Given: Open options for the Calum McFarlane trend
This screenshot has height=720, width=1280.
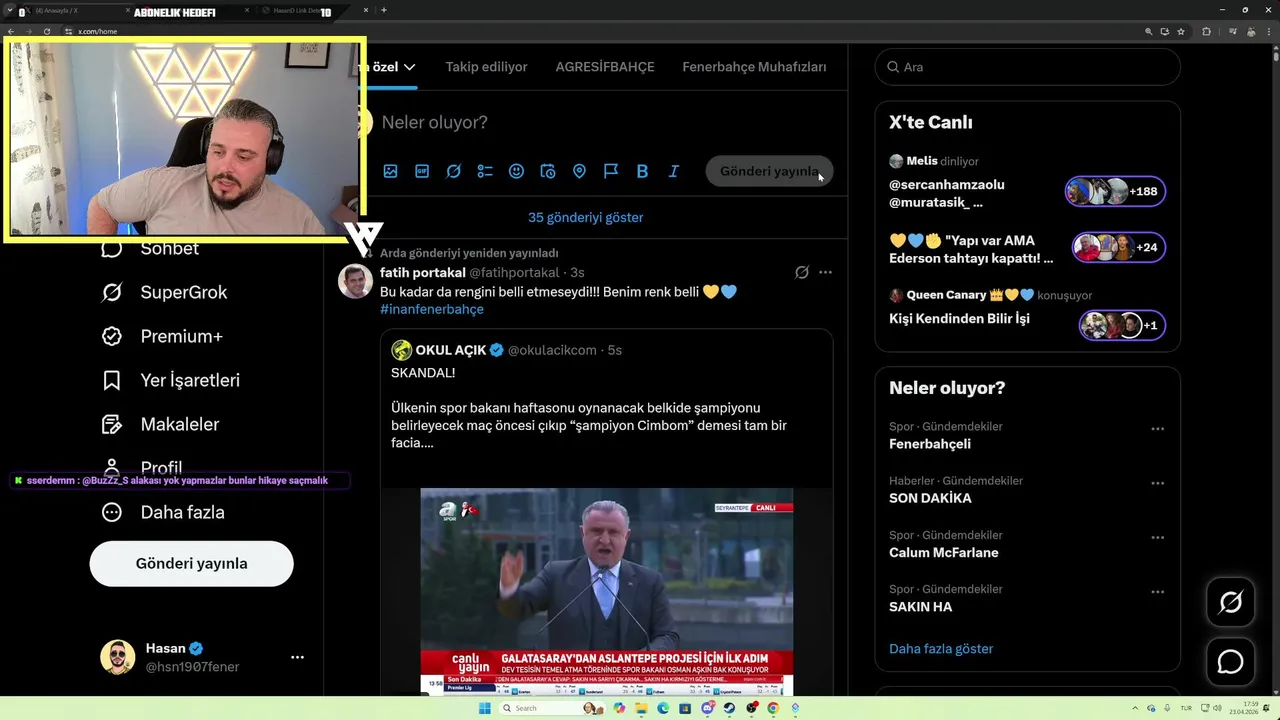Looking at the screenshot, I should (x=1157, y=537).
